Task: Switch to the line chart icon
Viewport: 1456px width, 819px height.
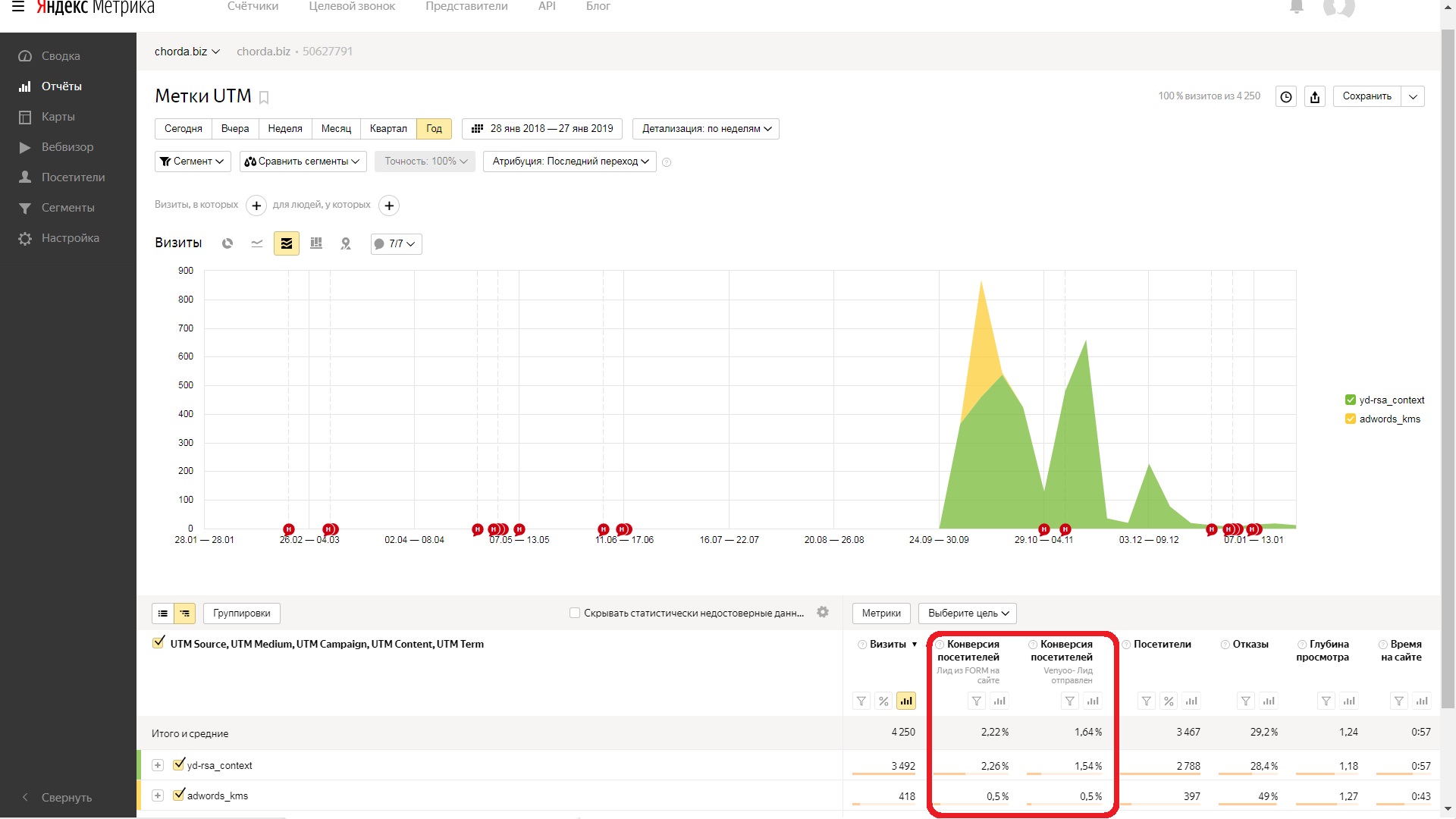Action: coord(257,243)
